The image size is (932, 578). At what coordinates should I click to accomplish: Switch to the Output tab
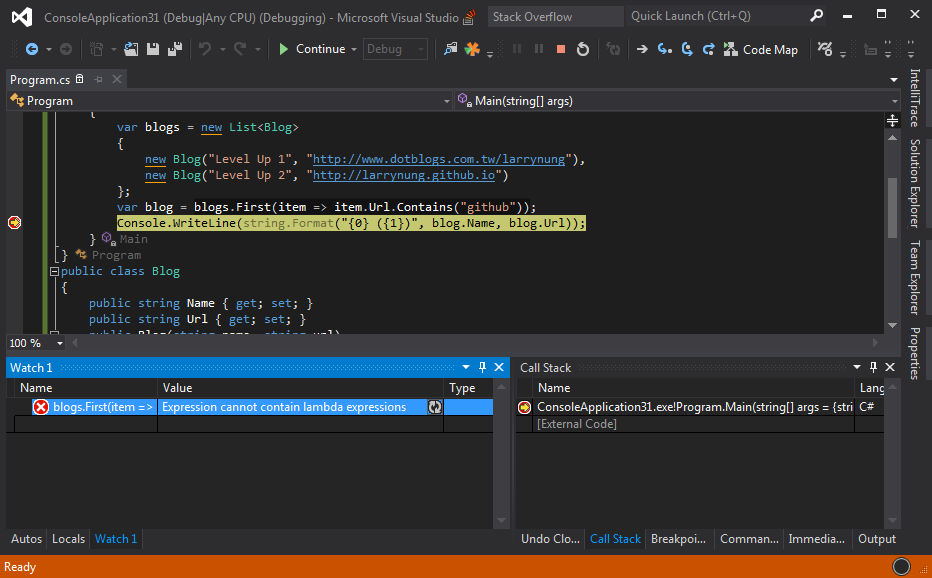coord(877,539)
